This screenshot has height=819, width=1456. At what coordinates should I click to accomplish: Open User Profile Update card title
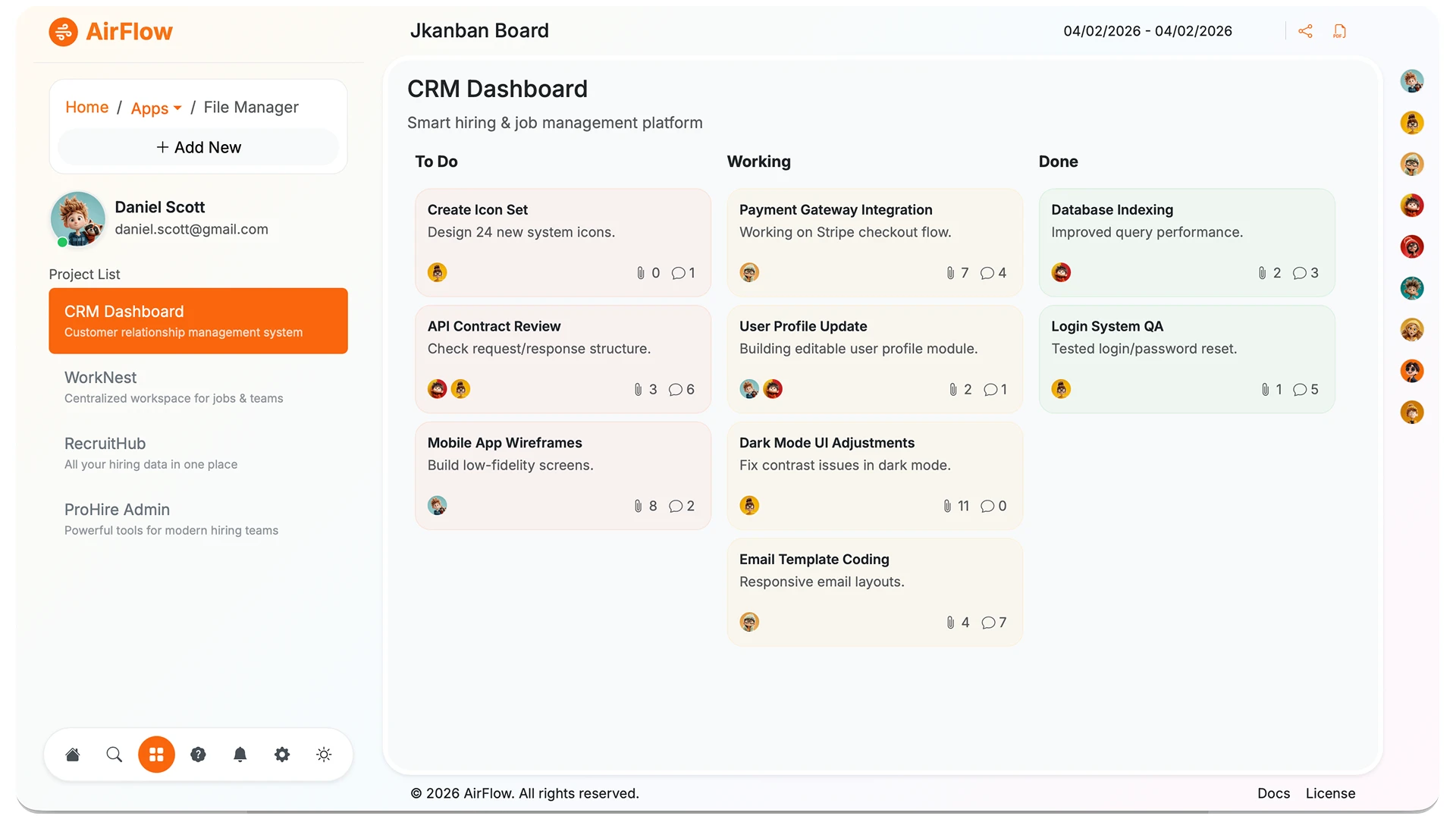(803, 326)
